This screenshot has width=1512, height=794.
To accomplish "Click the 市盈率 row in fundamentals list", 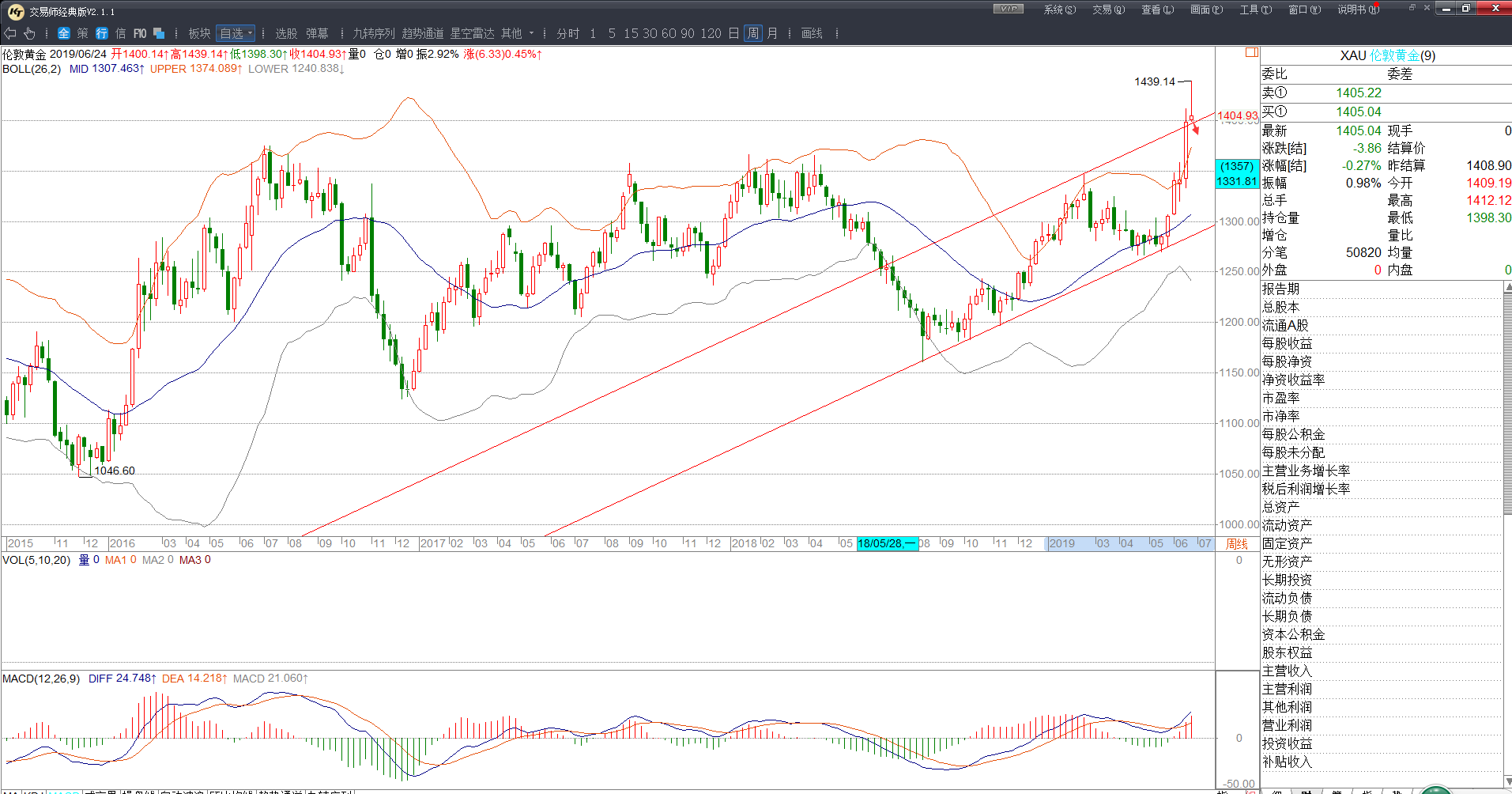I will 1382,398.
